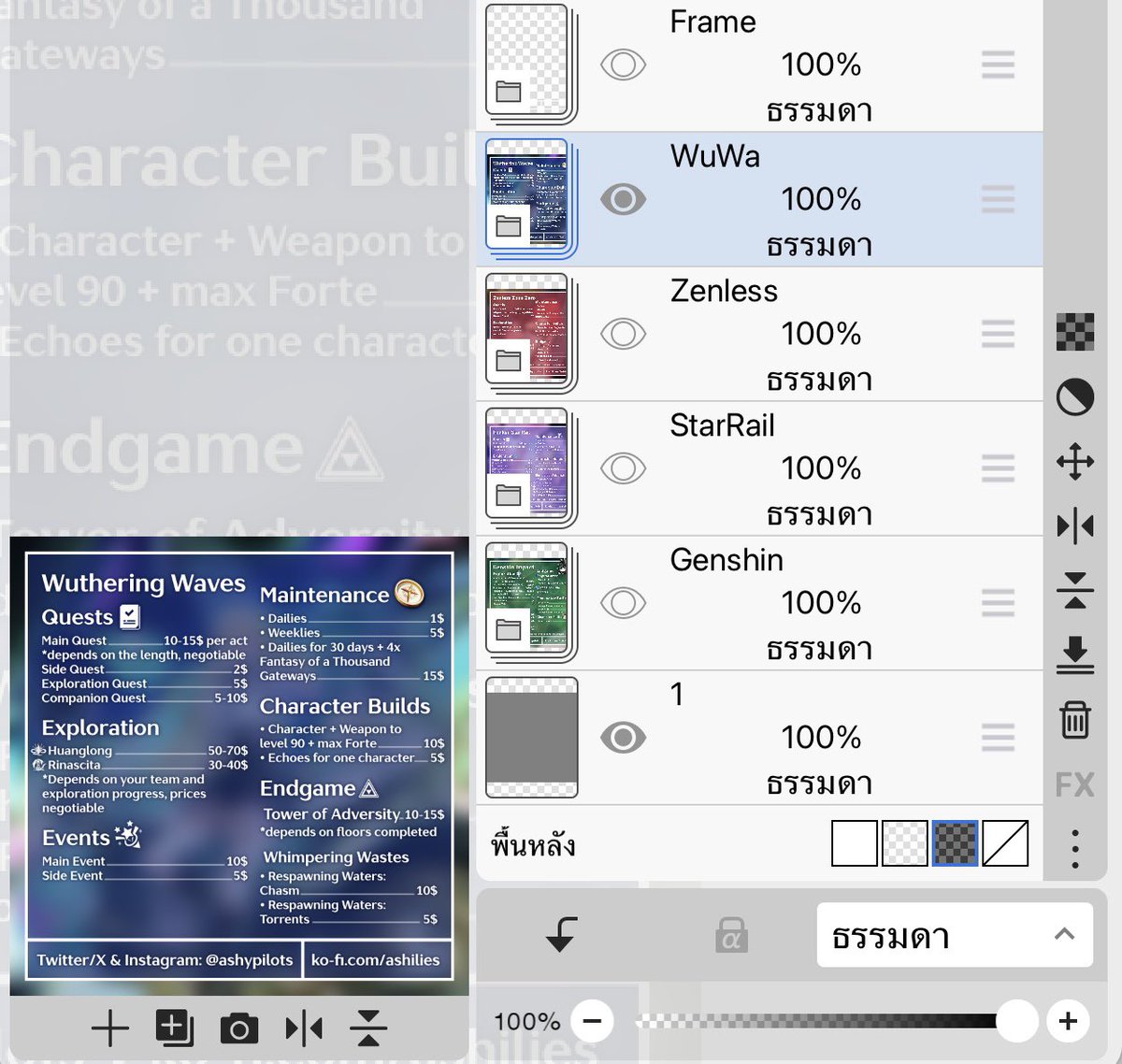Viewport: 1122px width, 1064px height.
Task: Flip layer horizontally from the side toolbar
Action: click(1075, 525)
